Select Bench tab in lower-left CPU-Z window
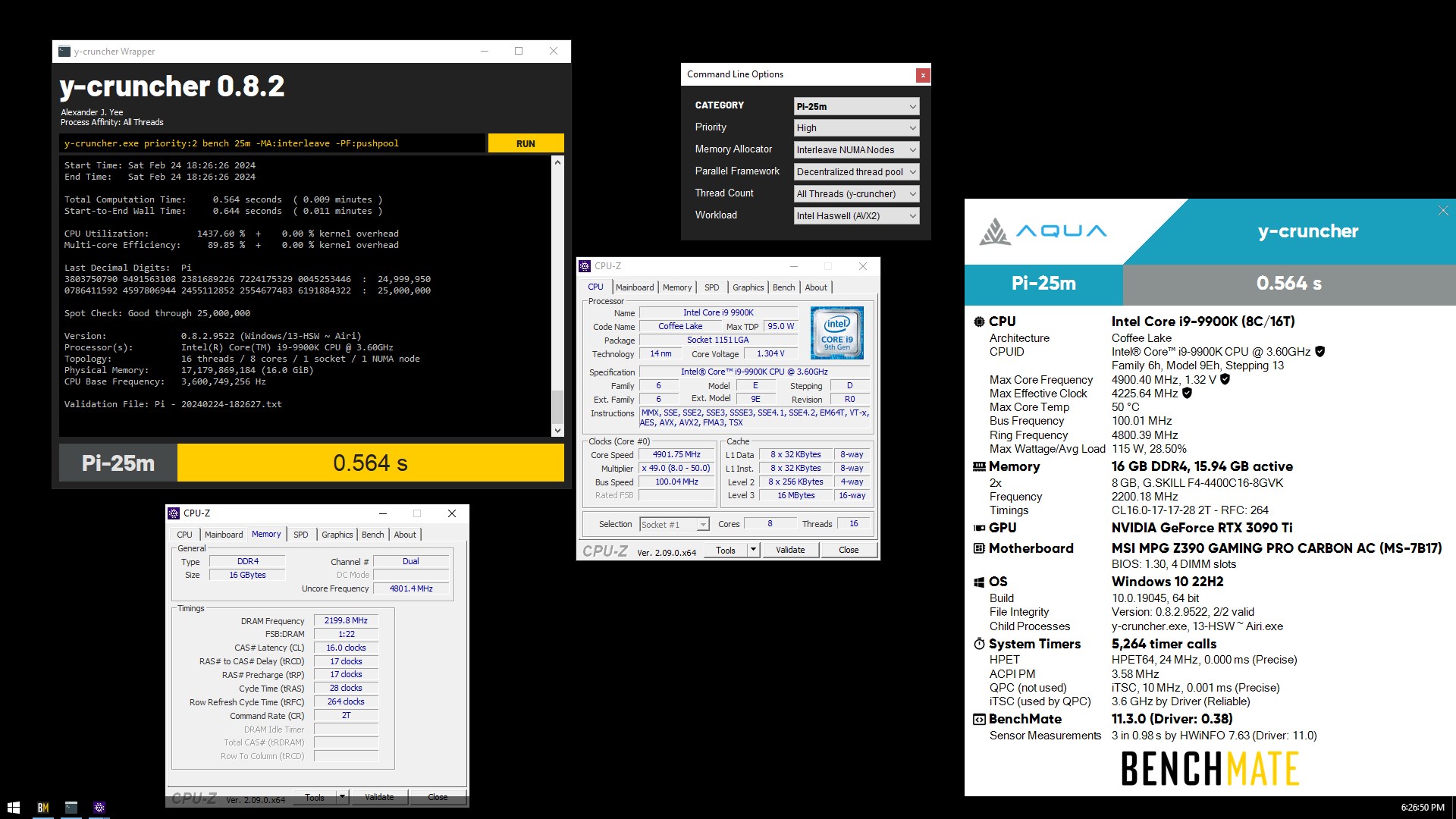Viewport: 1456px width, 819px height. pyautogui.click(x=372, y=535)
